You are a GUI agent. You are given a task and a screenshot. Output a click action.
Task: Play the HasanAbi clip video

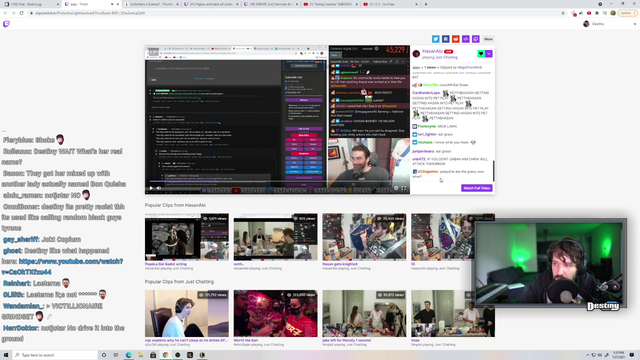coord(151,188)
